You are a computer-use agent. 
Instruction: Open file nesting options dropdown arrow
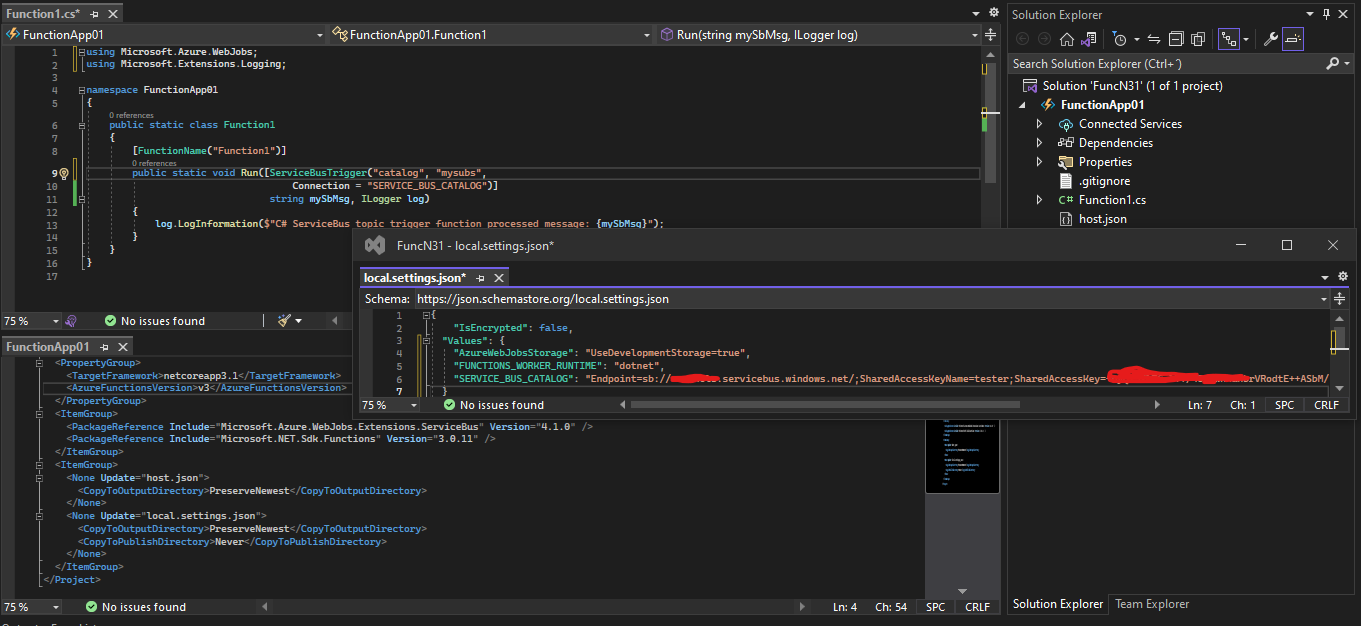(x=1246, y=41)
